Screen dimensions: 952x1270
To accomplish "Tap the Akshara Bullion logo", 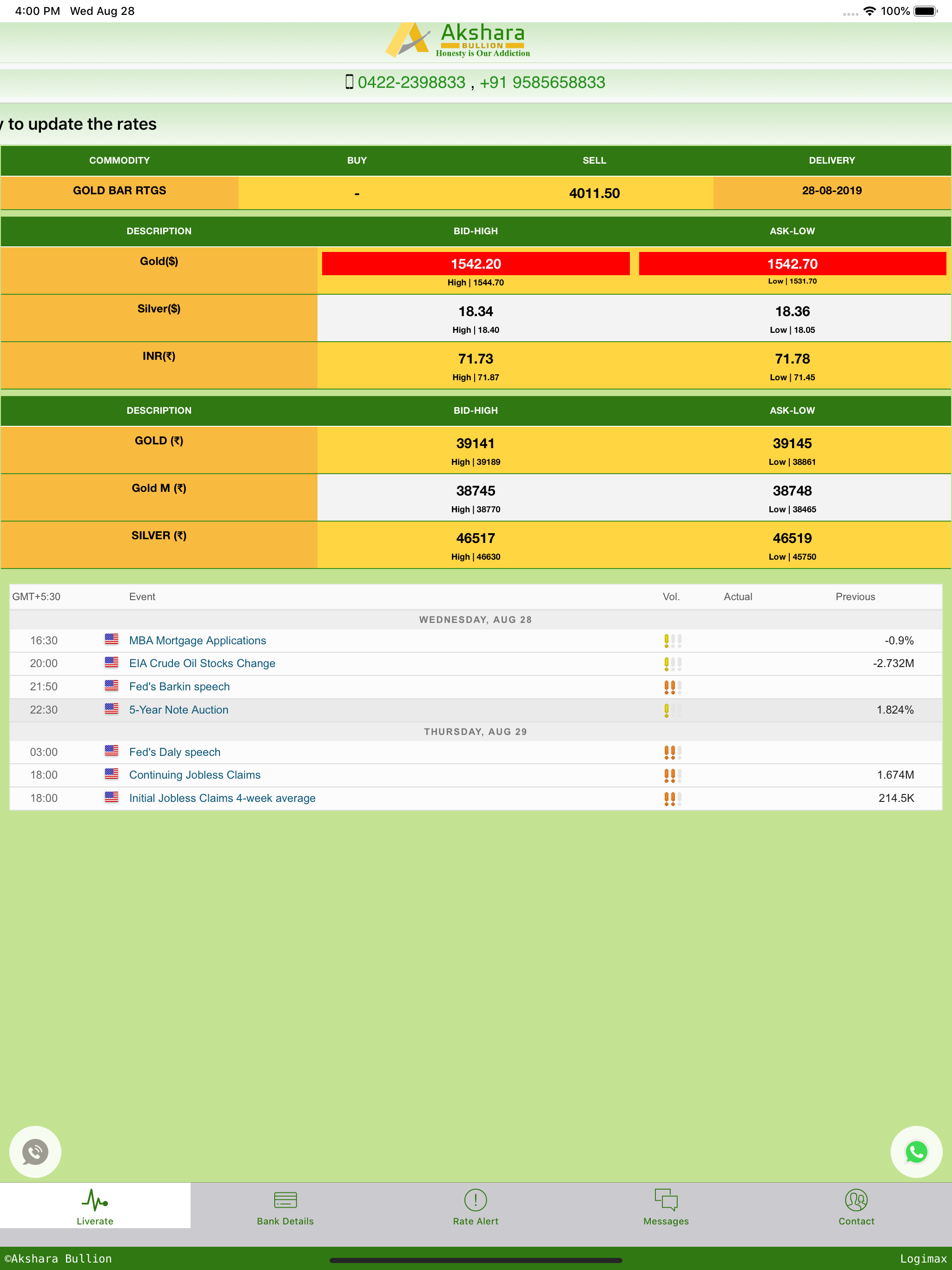I will point(457,40).
